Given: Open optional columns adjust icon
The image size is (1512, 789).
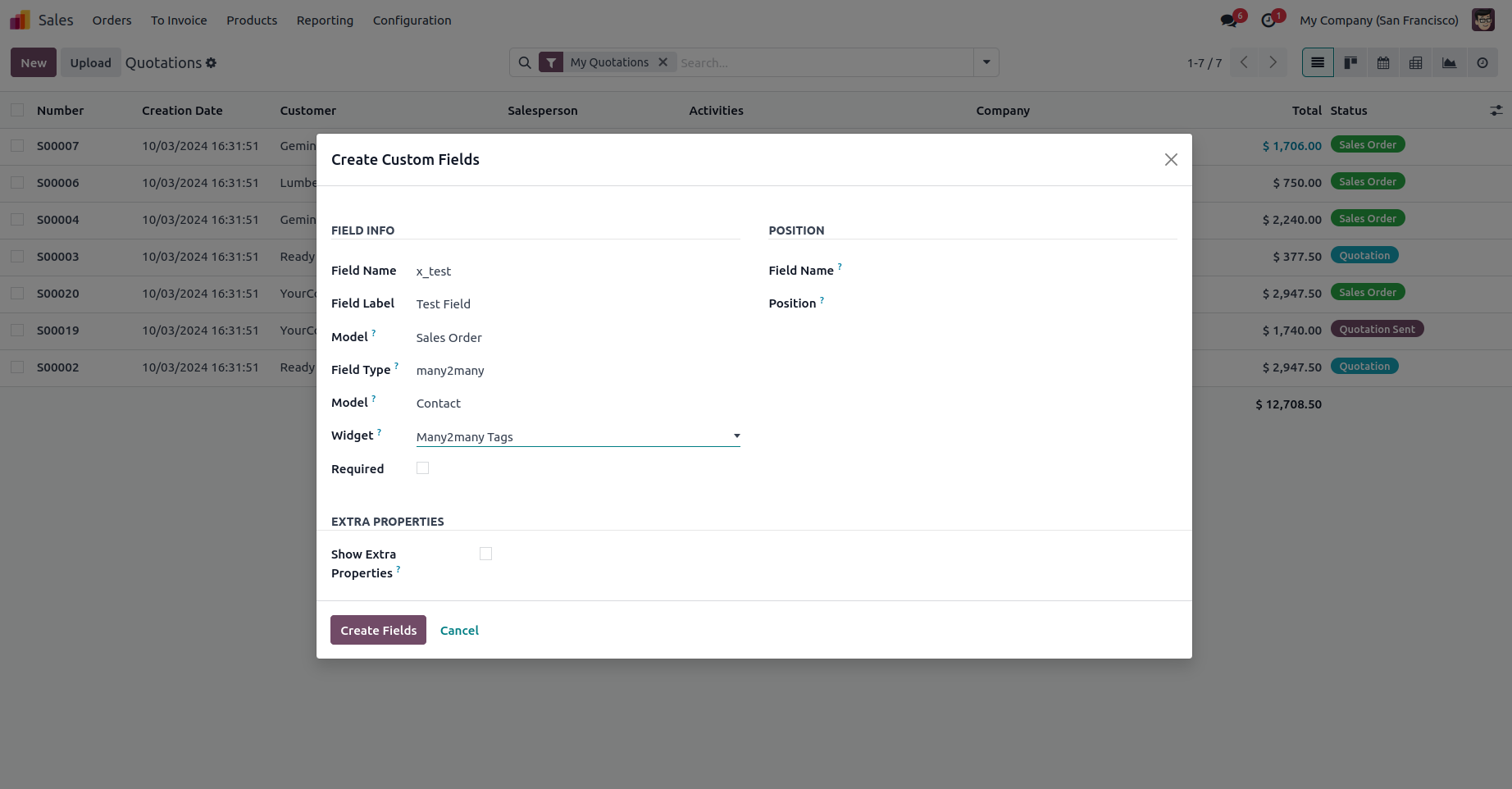Looking at the screenshot, I should point(1496,110).
